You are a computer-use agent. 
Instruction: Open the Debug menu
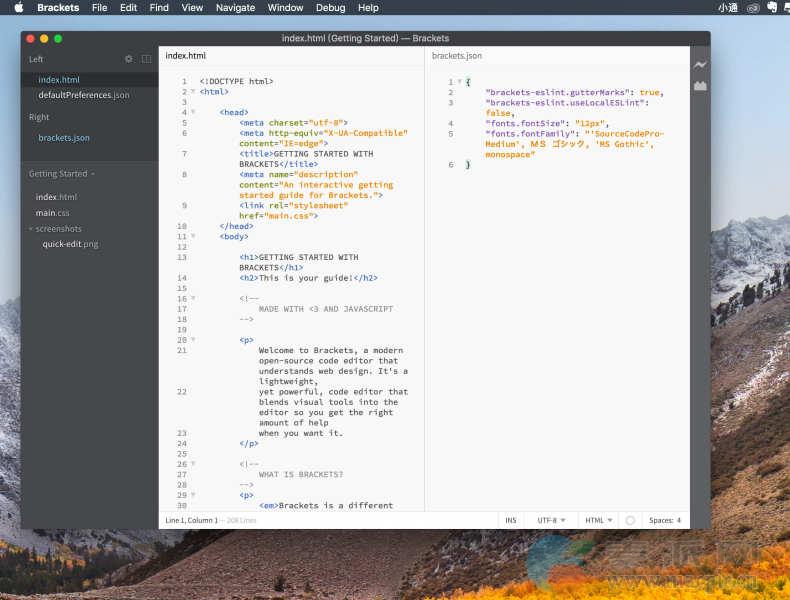pos(330,7)
